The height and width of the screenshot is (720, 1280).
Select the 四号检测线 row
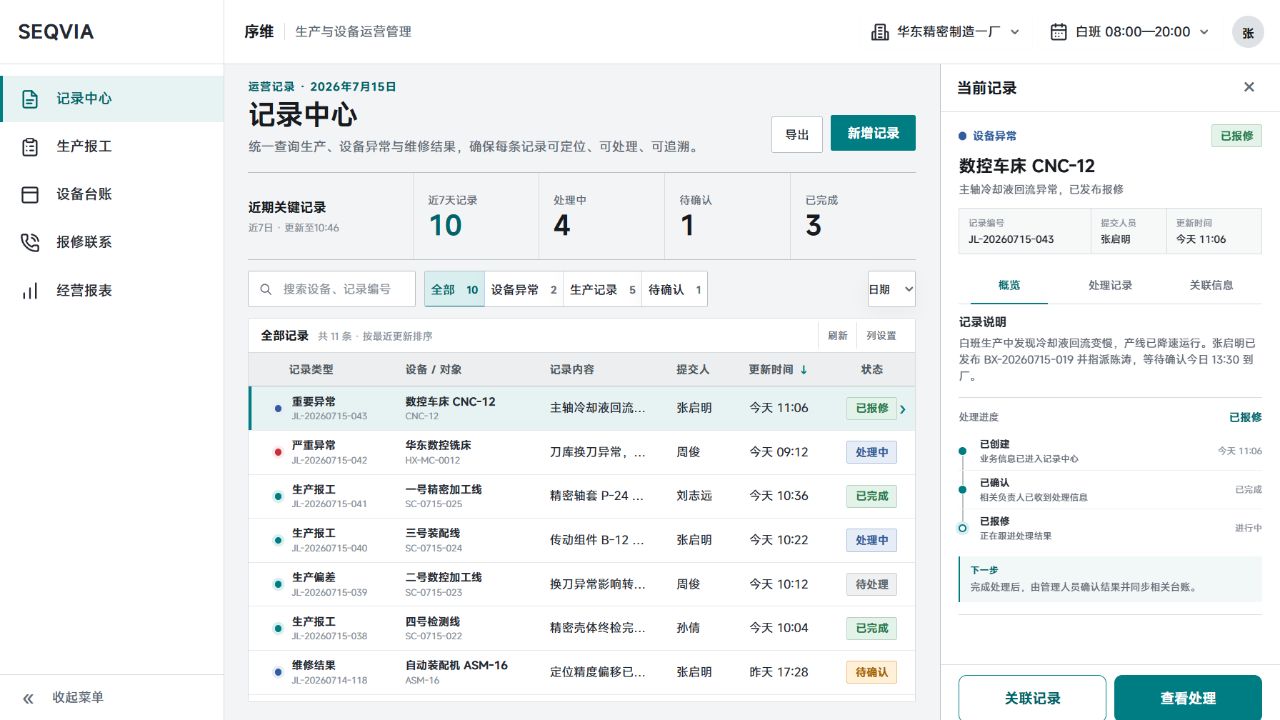coord(582,628)
